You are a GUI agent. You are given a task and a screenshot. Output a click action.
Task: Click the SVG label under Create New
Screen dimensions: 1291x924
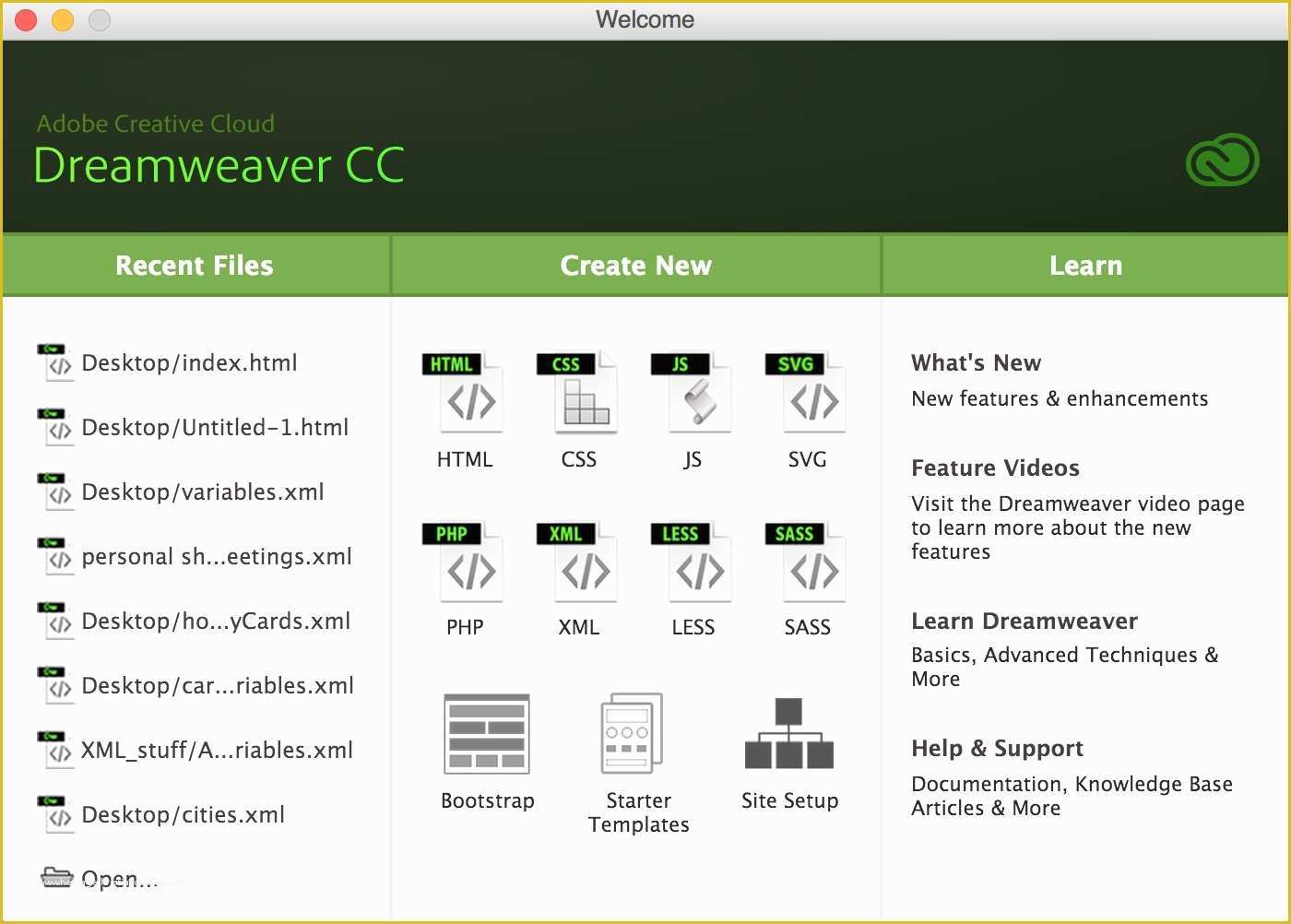[x=807, y=459]
